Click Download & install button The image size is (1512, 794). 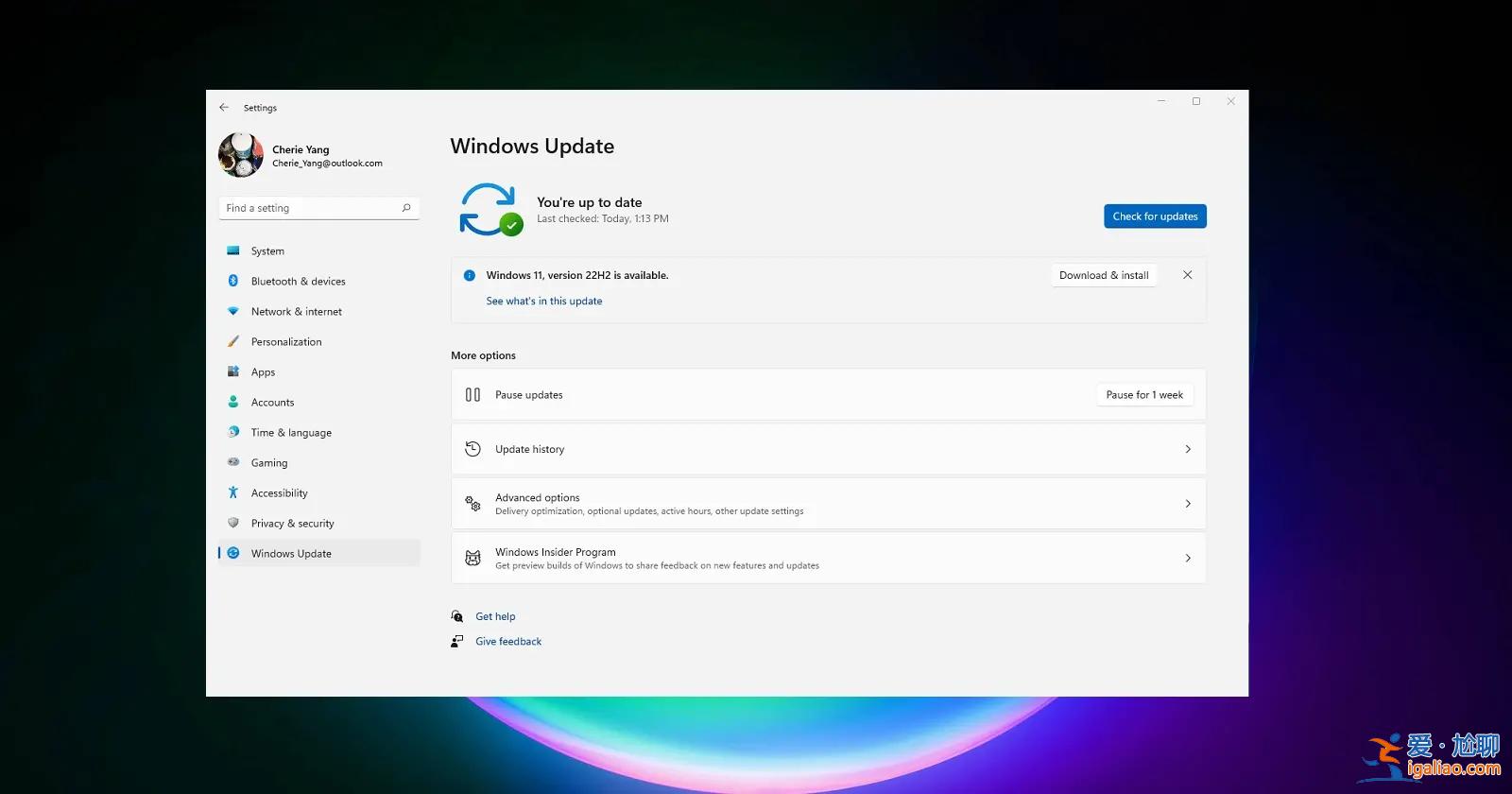pyautogui.click(x=1104, y=276)
